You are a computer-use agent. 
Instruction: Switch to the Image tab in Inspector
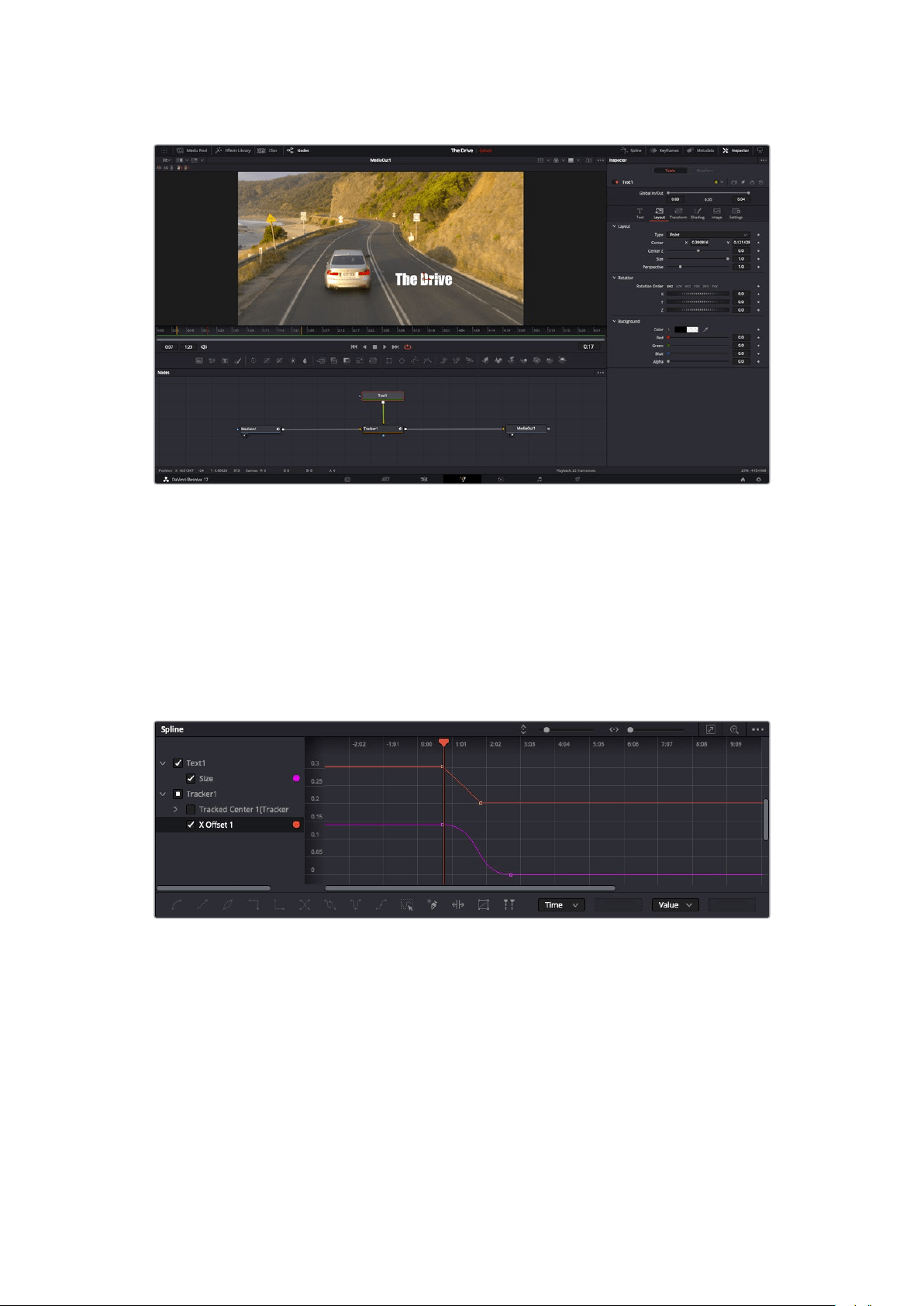[x=717, y=213]
